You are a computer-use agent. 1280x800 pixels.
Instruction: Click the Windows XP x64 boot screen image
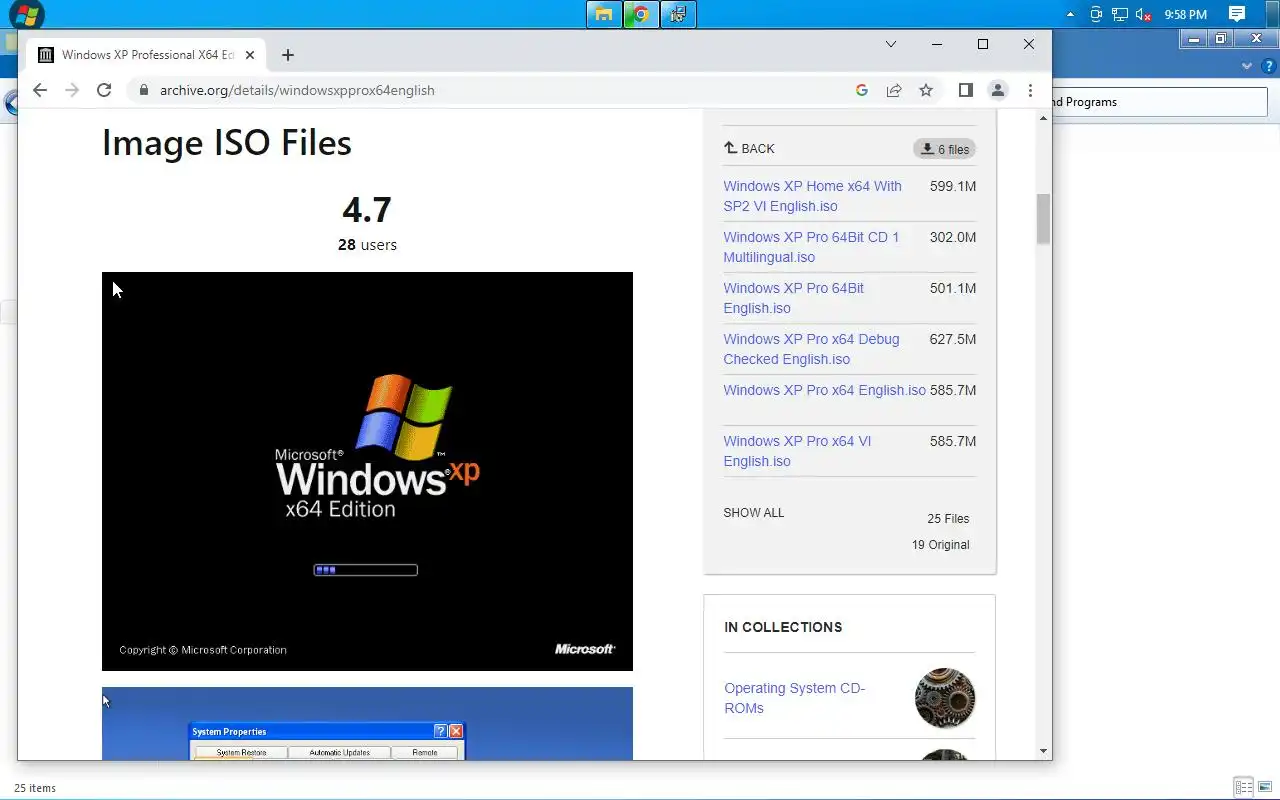click(367, 471)
